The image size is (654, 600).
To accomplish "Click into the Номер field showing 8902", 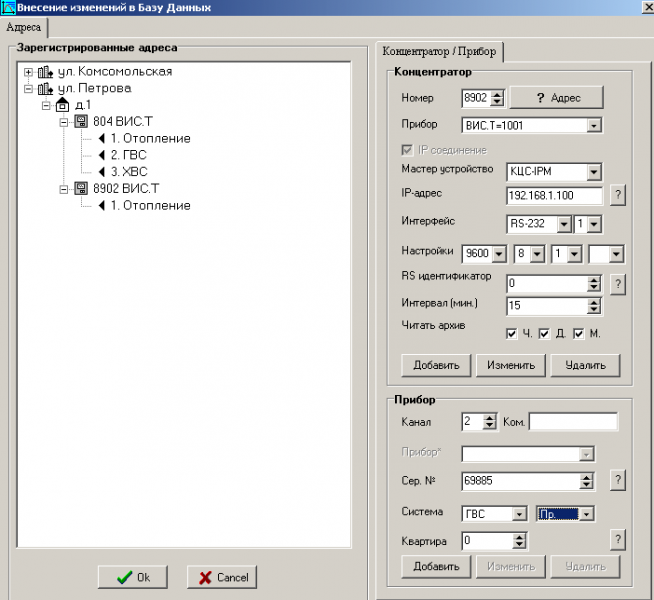I will 476,98.
